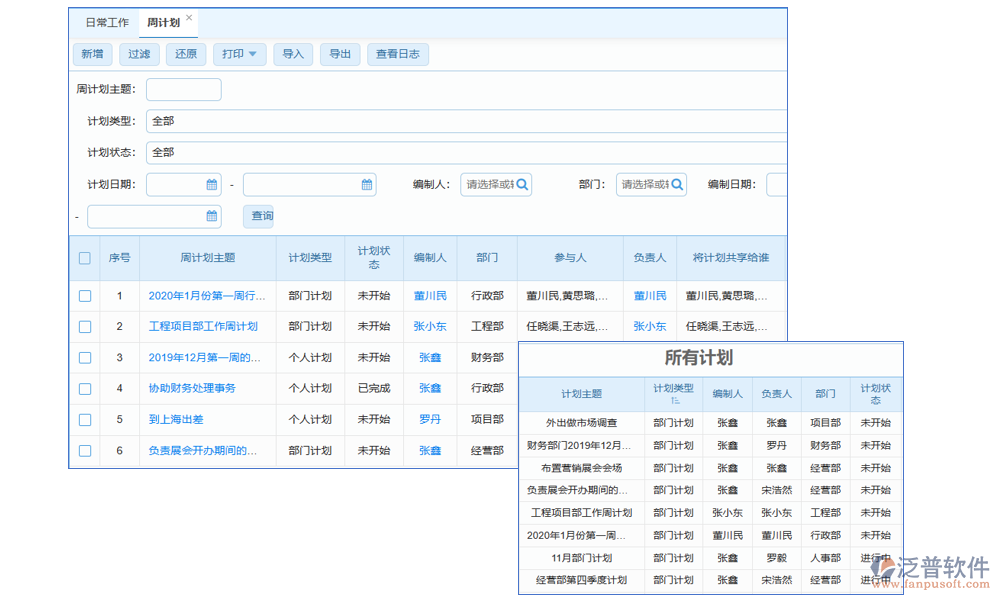Image resolution: width=1000 pixels, height=600 pixels.
Task: Click the 周计划主题 text input field
Action: 183,90
